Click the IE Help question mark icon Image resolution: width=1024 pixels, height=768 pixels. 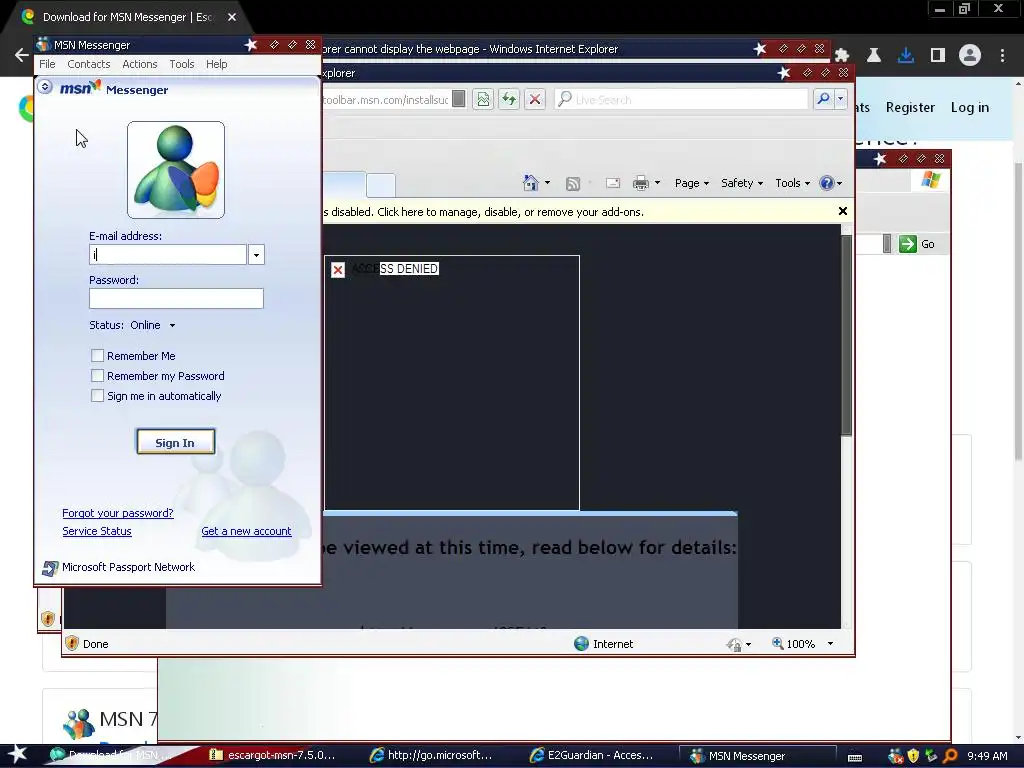[827, 183]
